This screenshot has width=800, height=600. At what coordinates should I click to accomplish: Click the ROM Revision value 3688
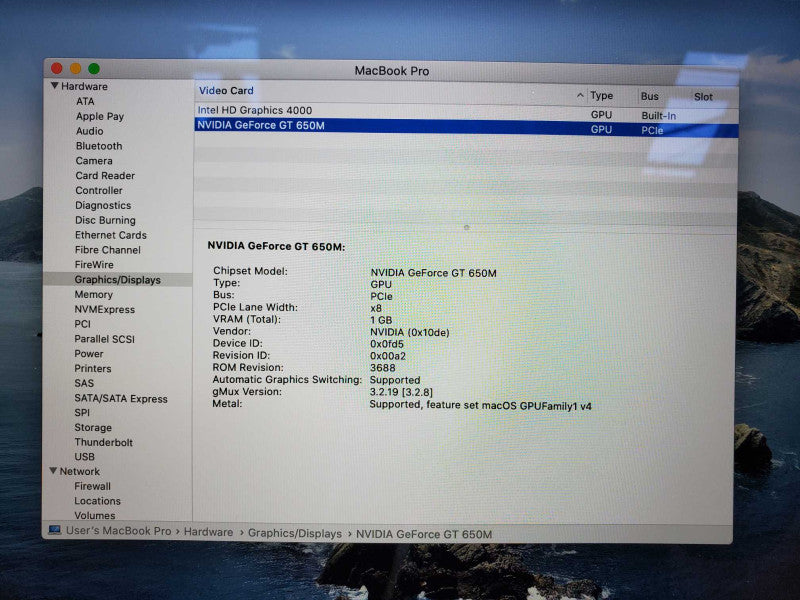pos(383,368)
